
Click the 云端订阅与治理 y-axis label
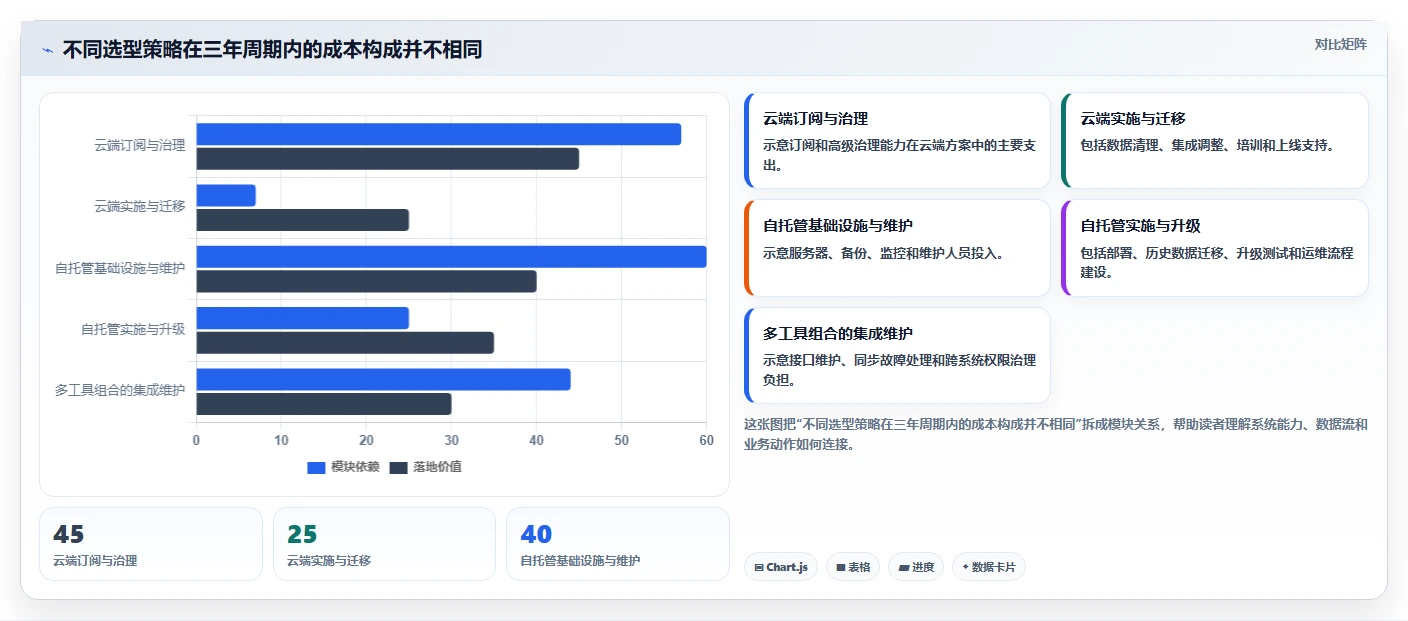tap(140, 146)
